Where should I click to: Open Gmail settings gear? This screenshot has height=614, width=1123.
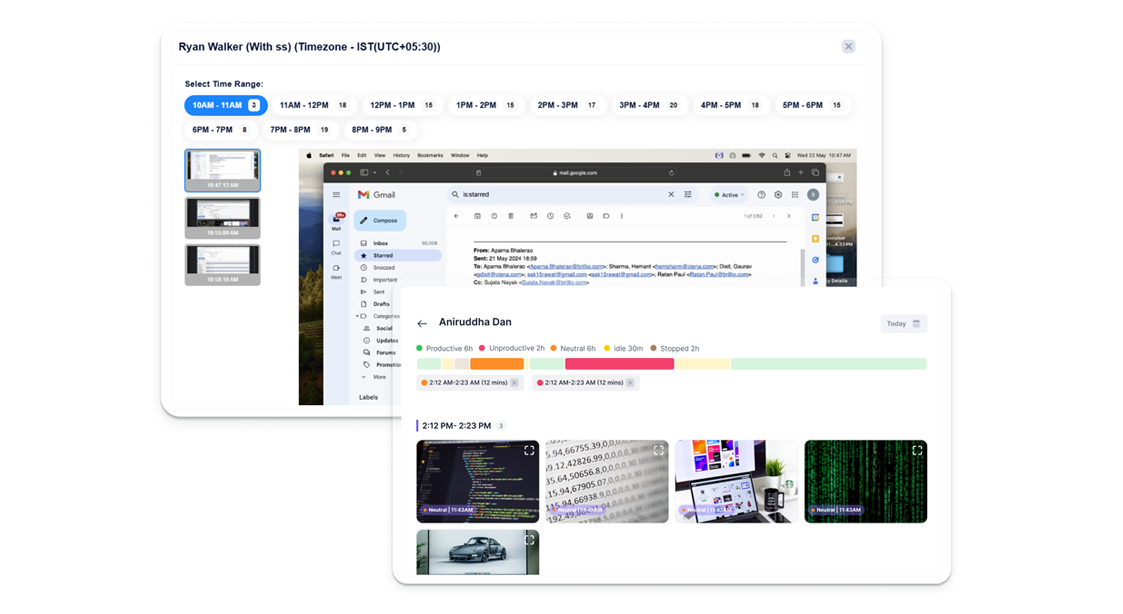778,195
